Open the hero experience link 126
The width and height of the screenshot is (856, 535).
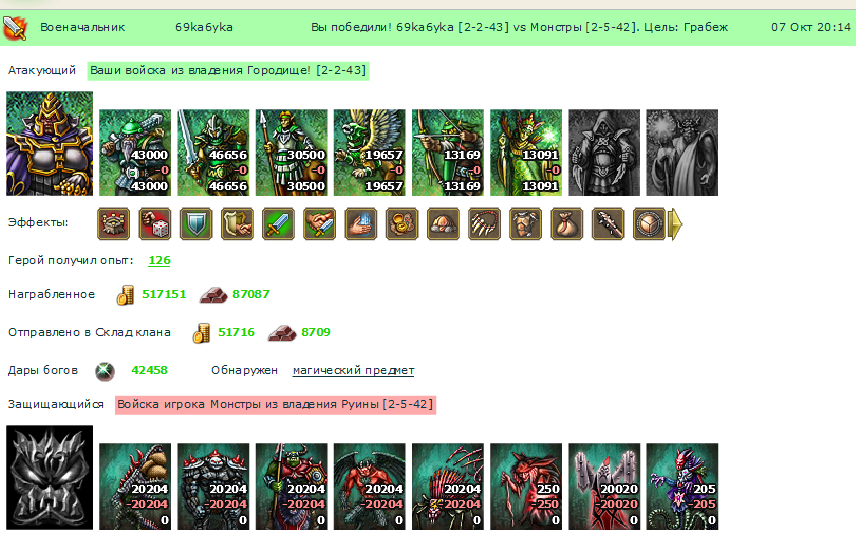tap(159, 260)
